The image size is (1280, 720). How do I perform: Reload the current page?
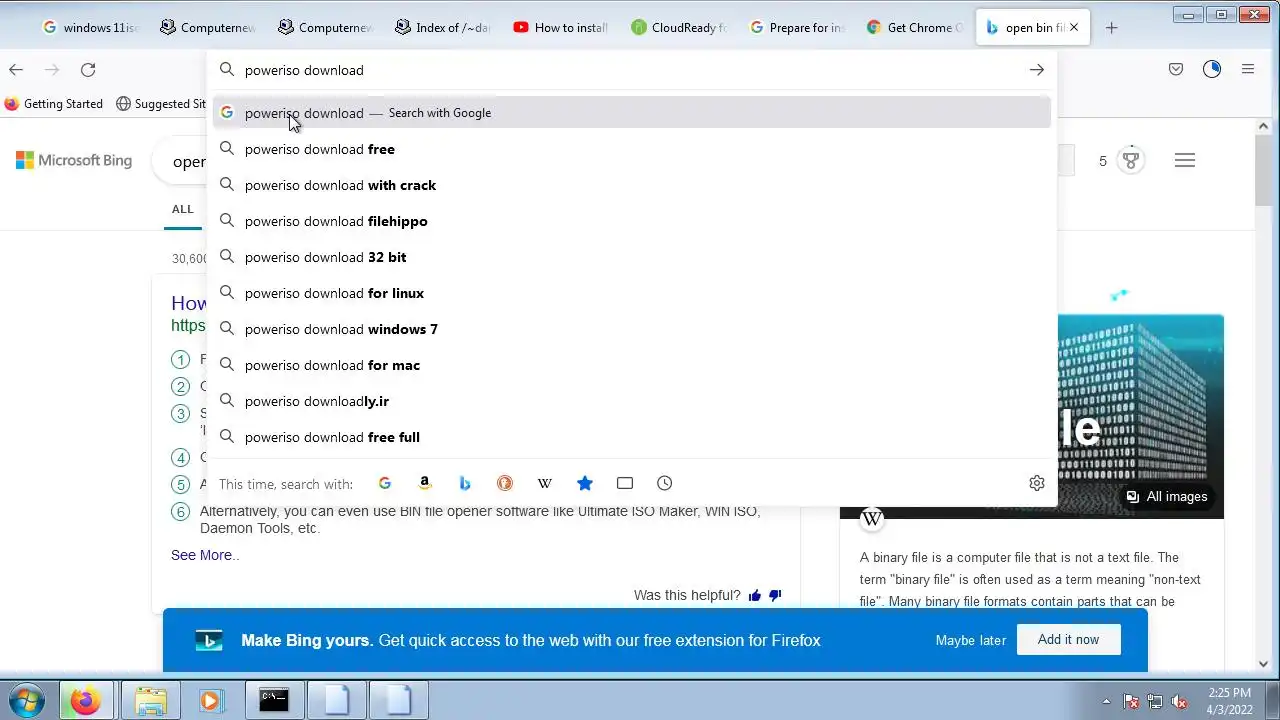(x=88, y=69)
